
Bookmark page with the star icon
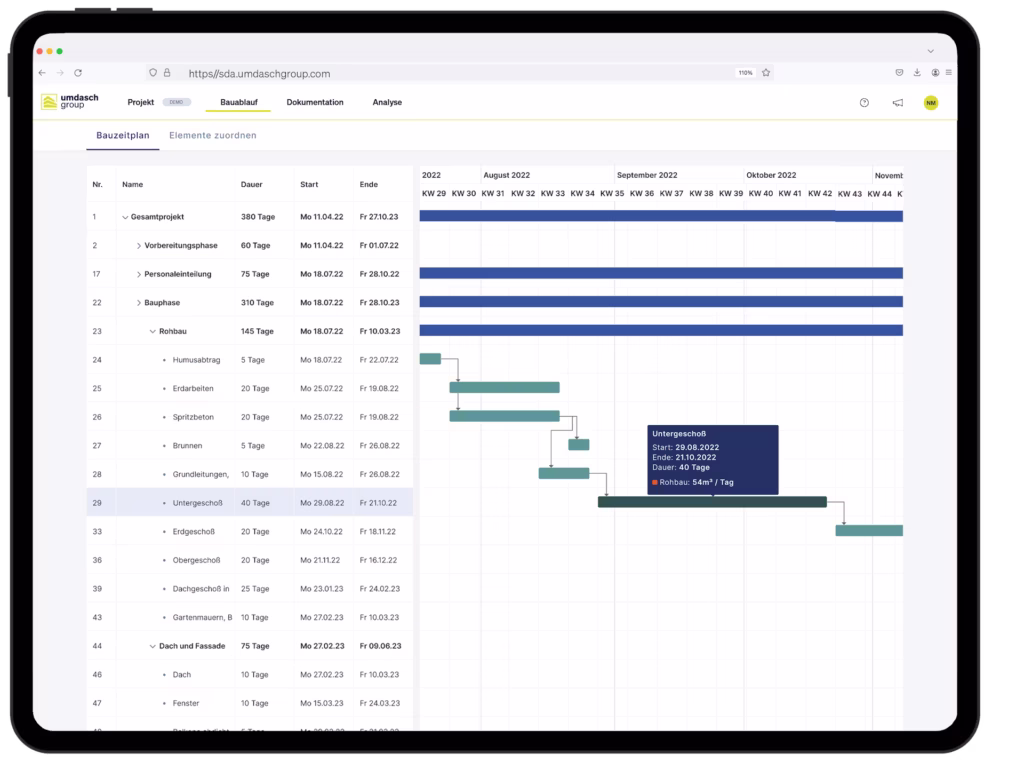pyautogui.click(x=766, y=72)
